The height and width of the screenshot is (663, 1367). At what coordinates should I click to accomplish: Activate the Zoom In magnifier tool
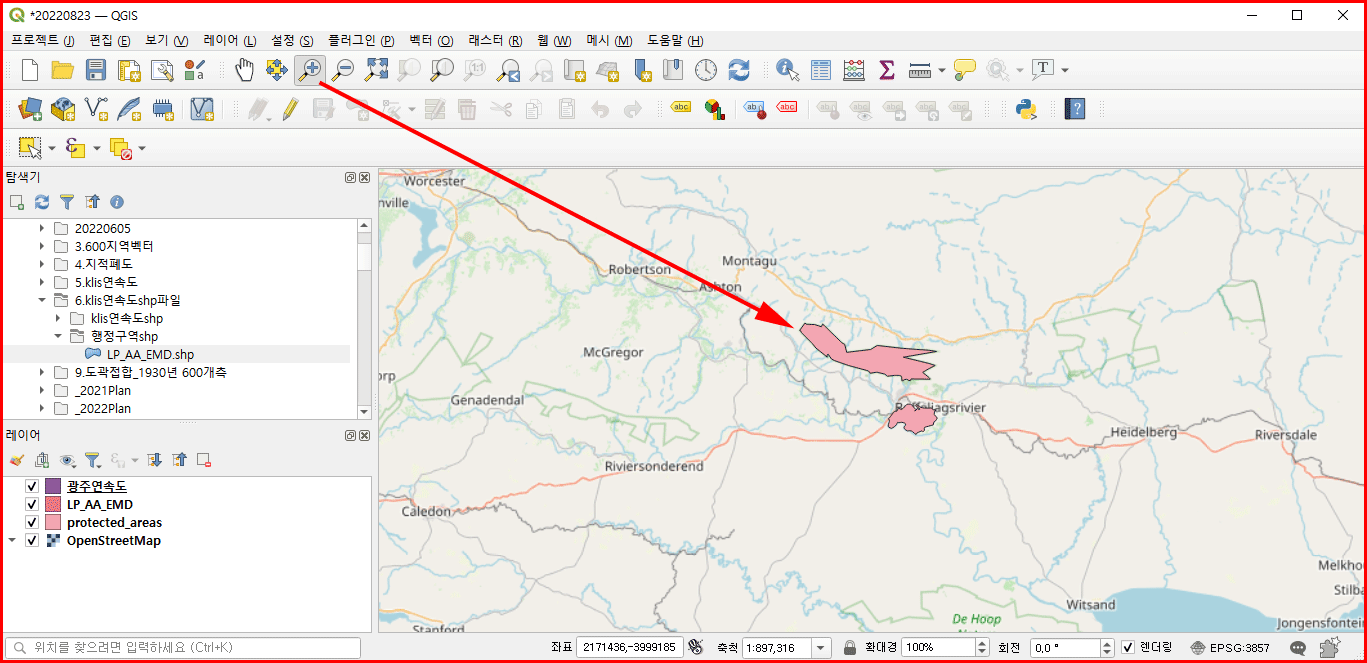(x=311, y=70)
